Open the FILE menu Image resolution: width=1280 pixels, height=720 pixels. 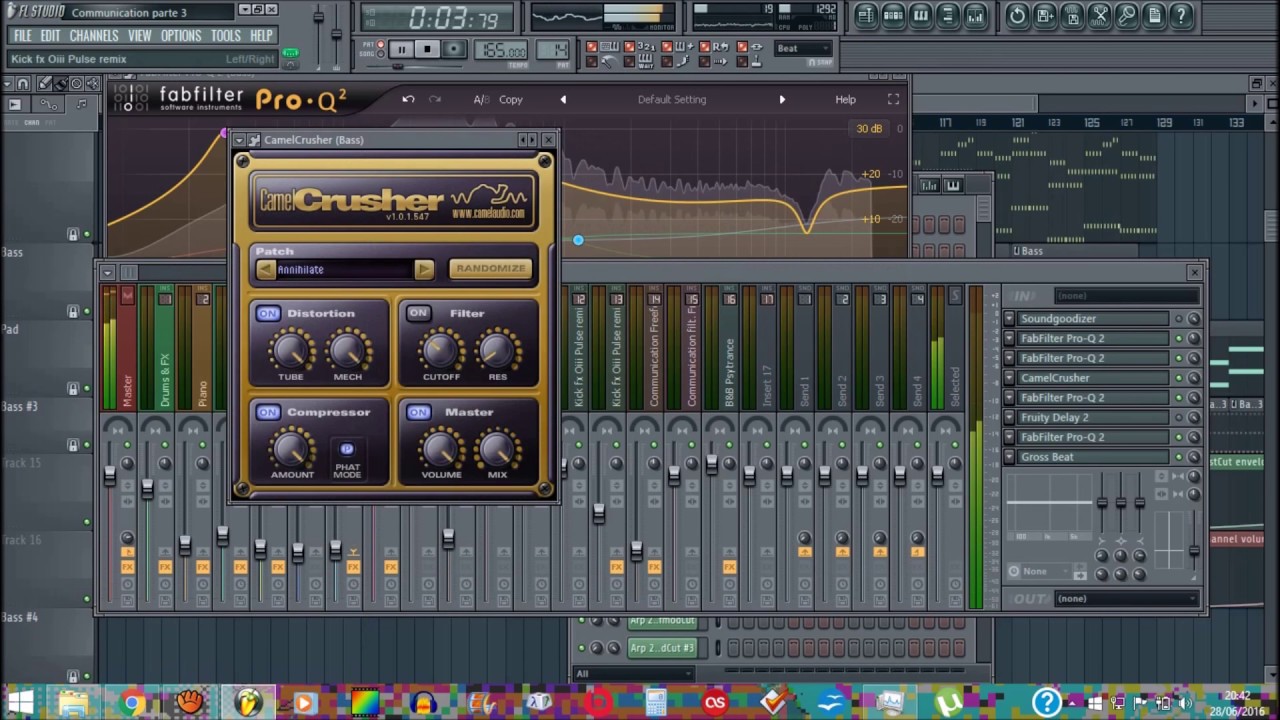coord(22,35)
